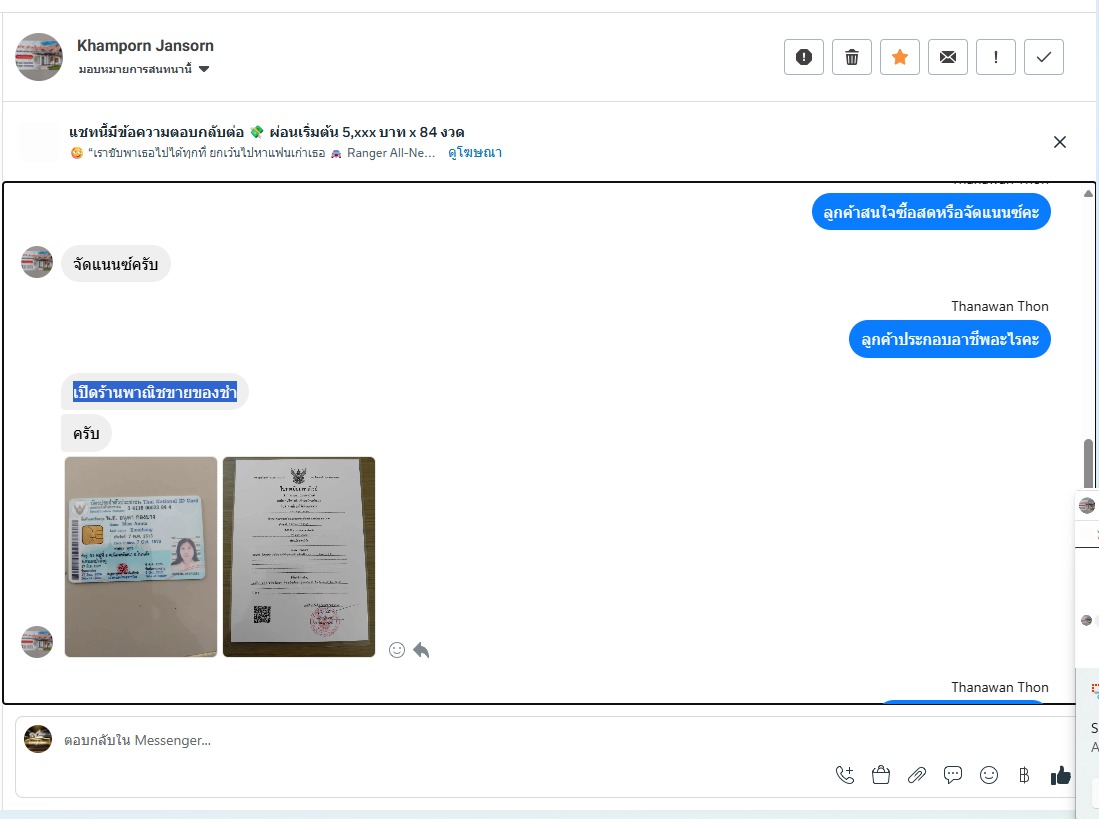Click the baht payment request icon
1099x819 pixels.
[x=1024, y=775]
